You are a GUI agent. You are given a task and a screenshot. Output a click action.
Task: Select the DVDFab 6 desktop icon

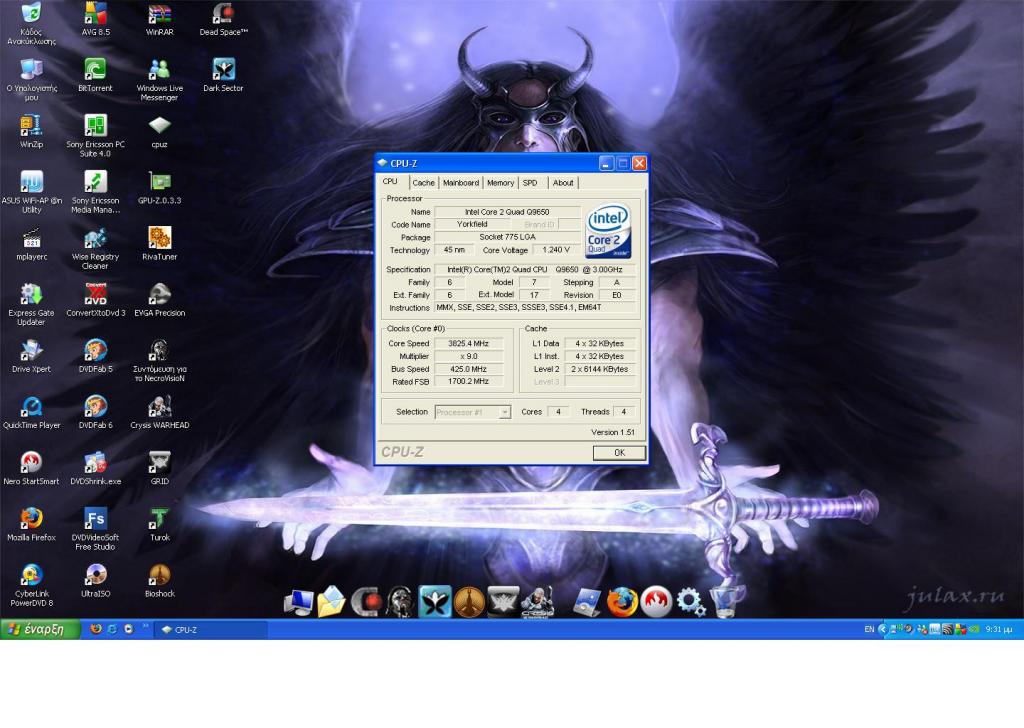(x=95, y=411)
